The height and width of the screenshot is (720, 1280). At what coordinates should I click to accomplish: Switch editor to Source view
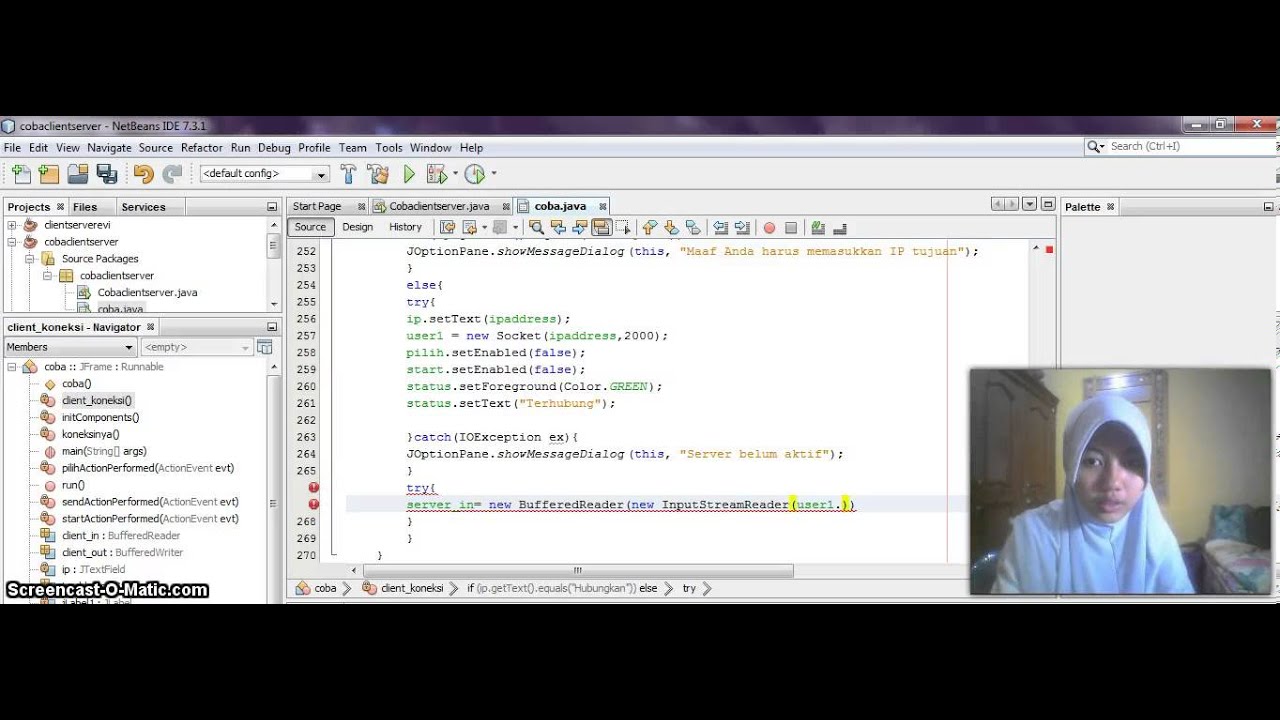[x=310, y=227]
